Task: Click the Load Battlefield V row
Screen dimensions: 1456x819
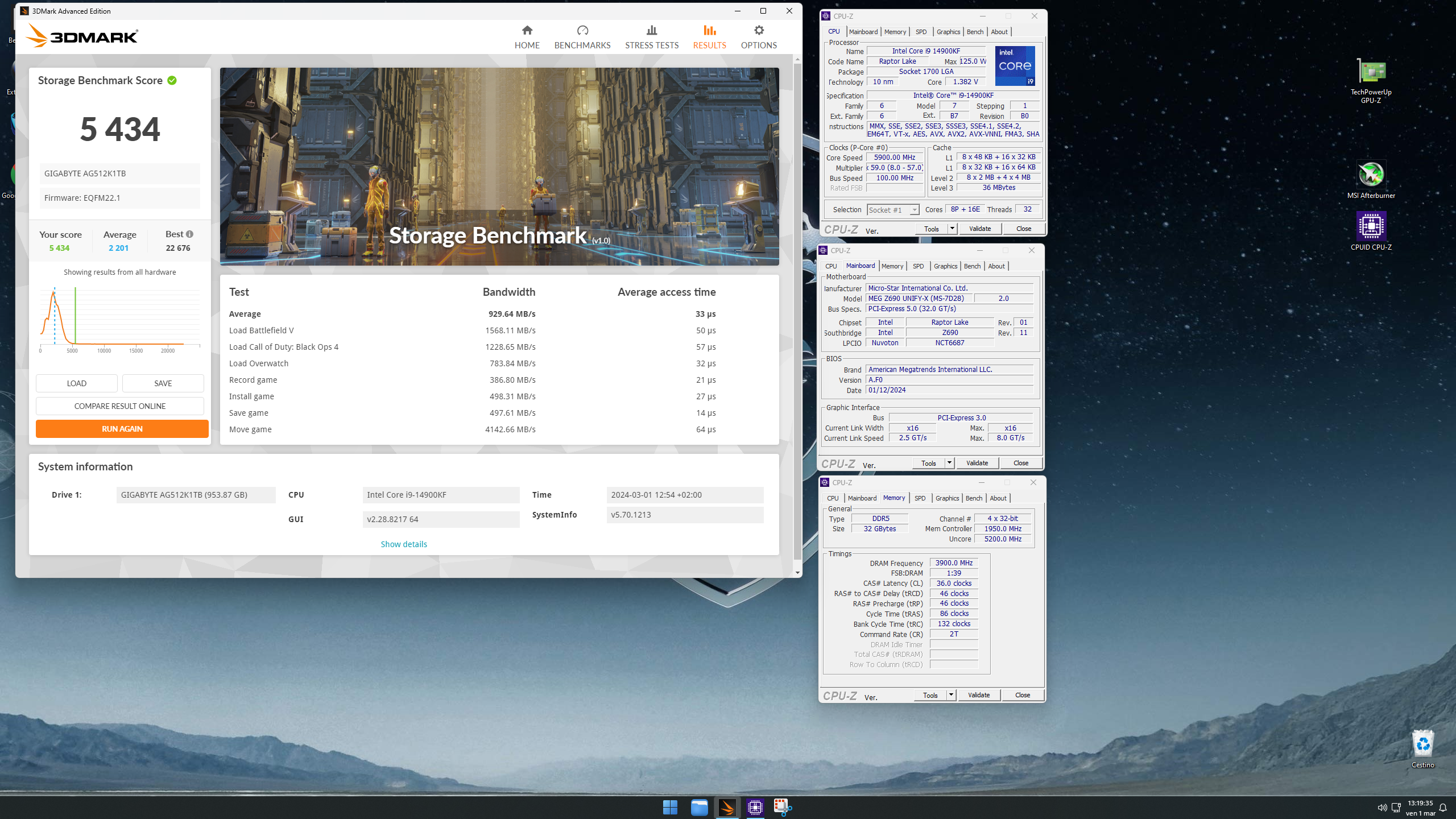Action: [472, 330]
